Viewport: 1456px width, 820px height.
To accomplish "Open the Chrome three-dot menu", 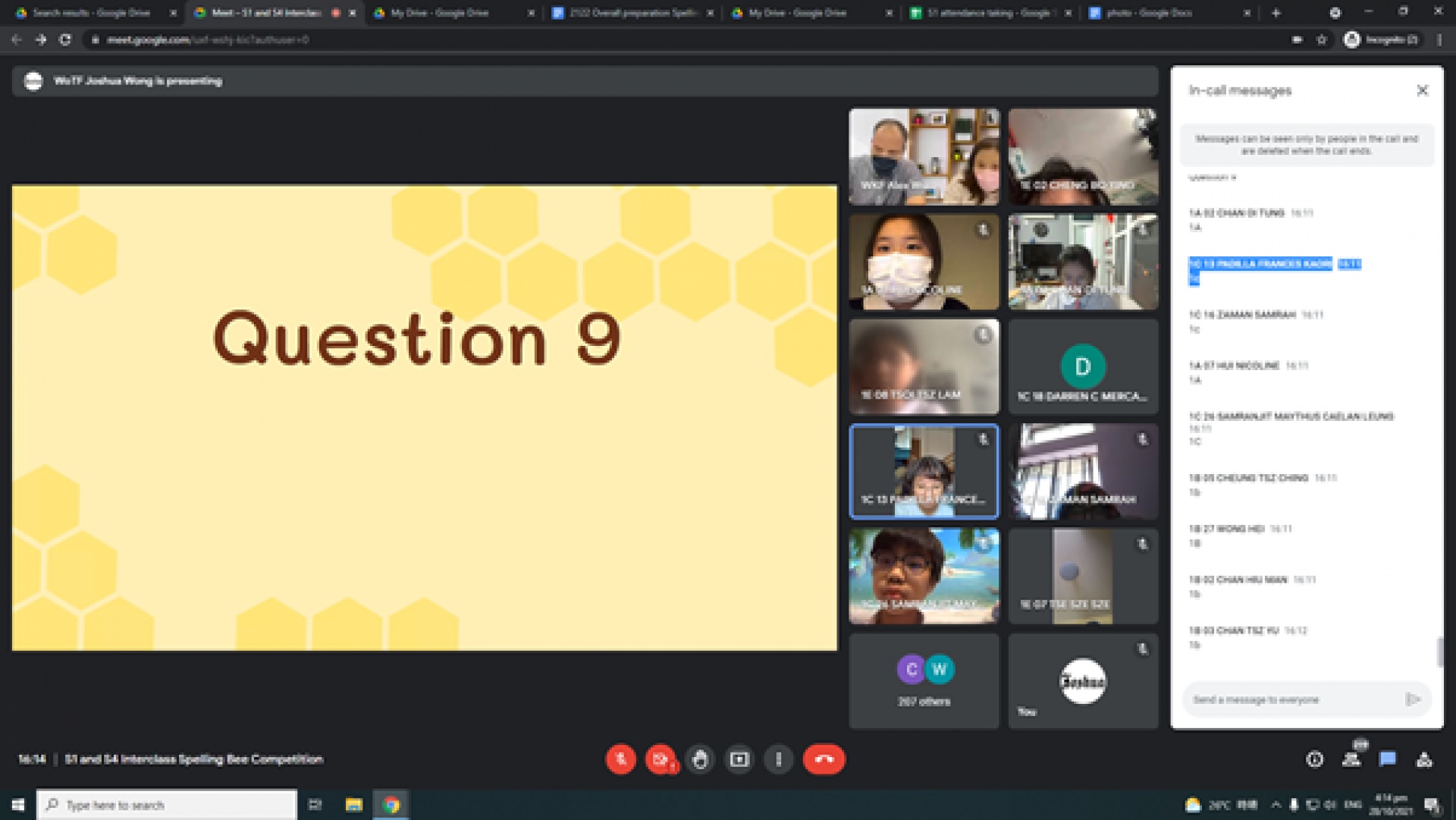I will (x=1439, y=39).
